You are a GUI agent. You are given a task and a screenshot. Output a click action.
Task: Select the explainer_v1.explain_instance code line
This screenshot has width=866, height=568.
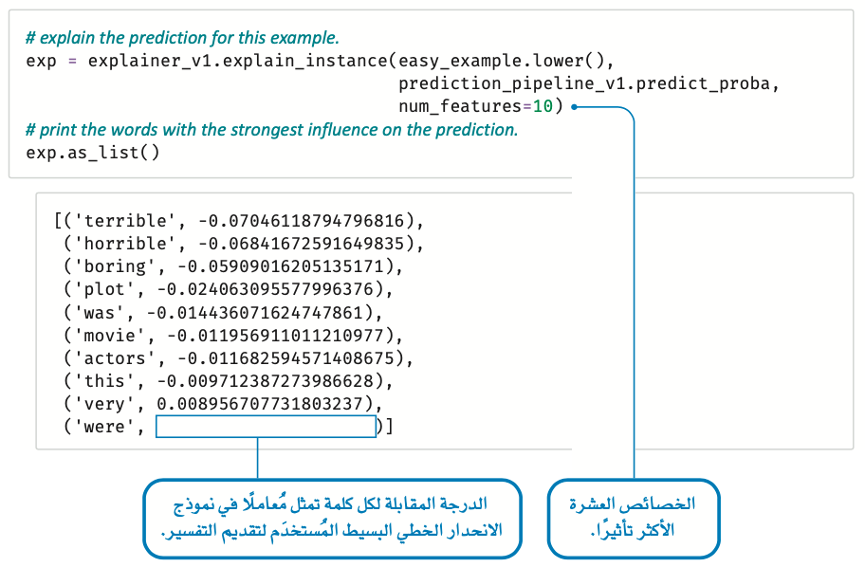coord(320,61)
